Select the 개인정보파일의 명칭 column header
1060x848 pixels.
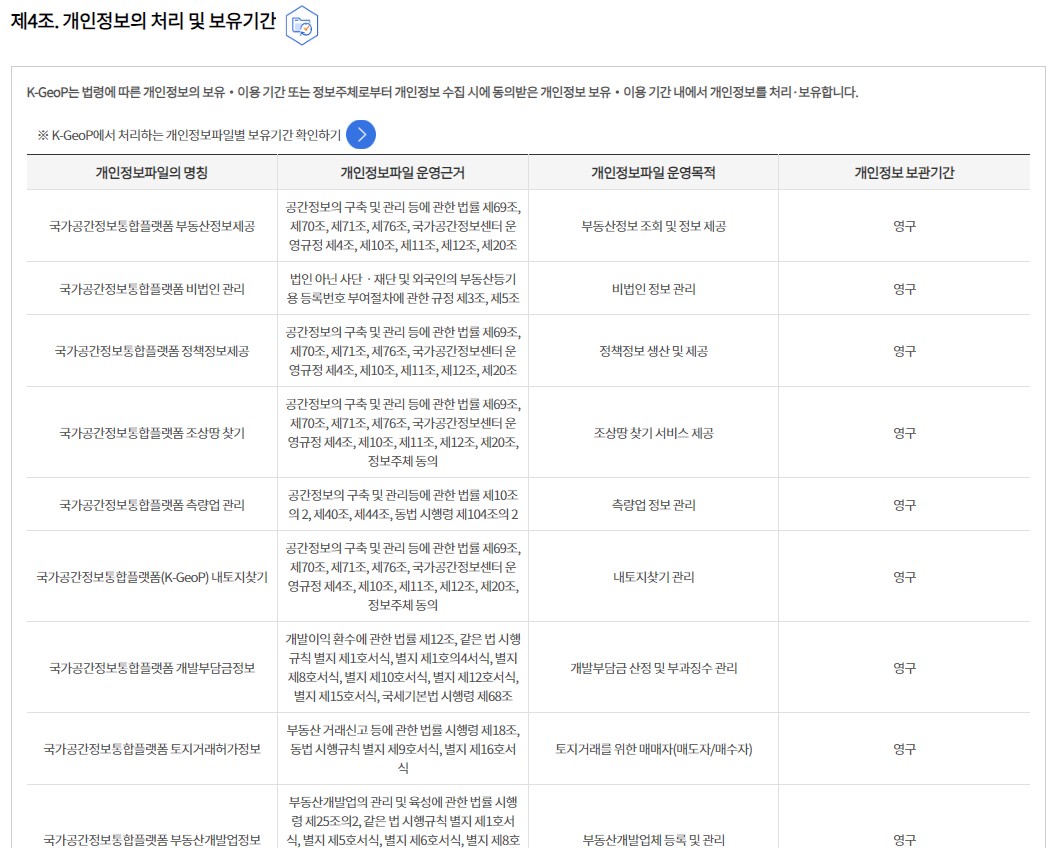[152, 173]
